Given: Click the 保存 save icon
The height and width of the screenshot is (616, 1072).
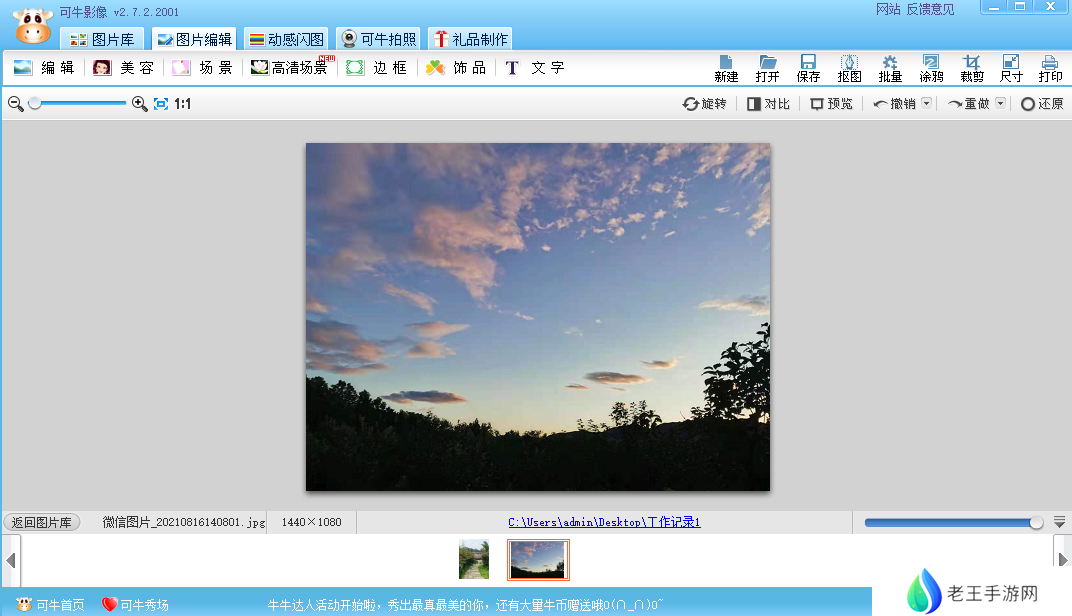Looking at the screenshot, I should (x=808, y=68).
